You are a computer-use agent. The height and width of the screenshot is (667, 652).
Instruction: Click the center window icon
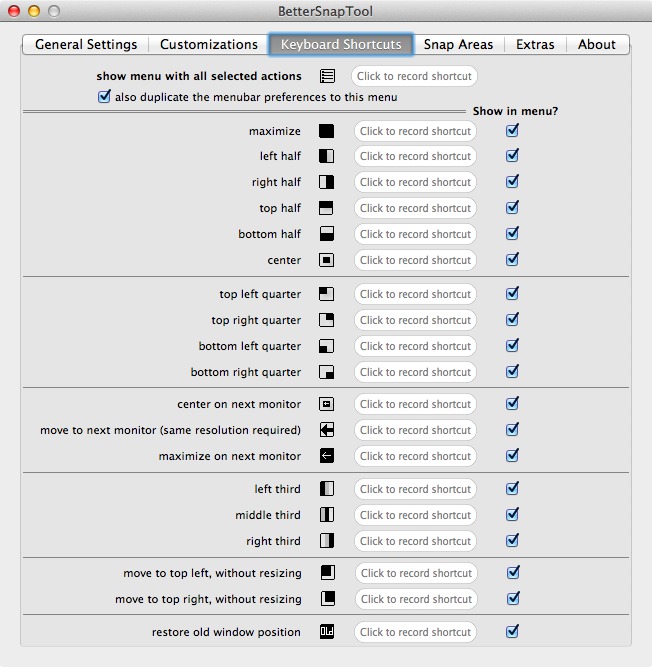coord(326,260)
